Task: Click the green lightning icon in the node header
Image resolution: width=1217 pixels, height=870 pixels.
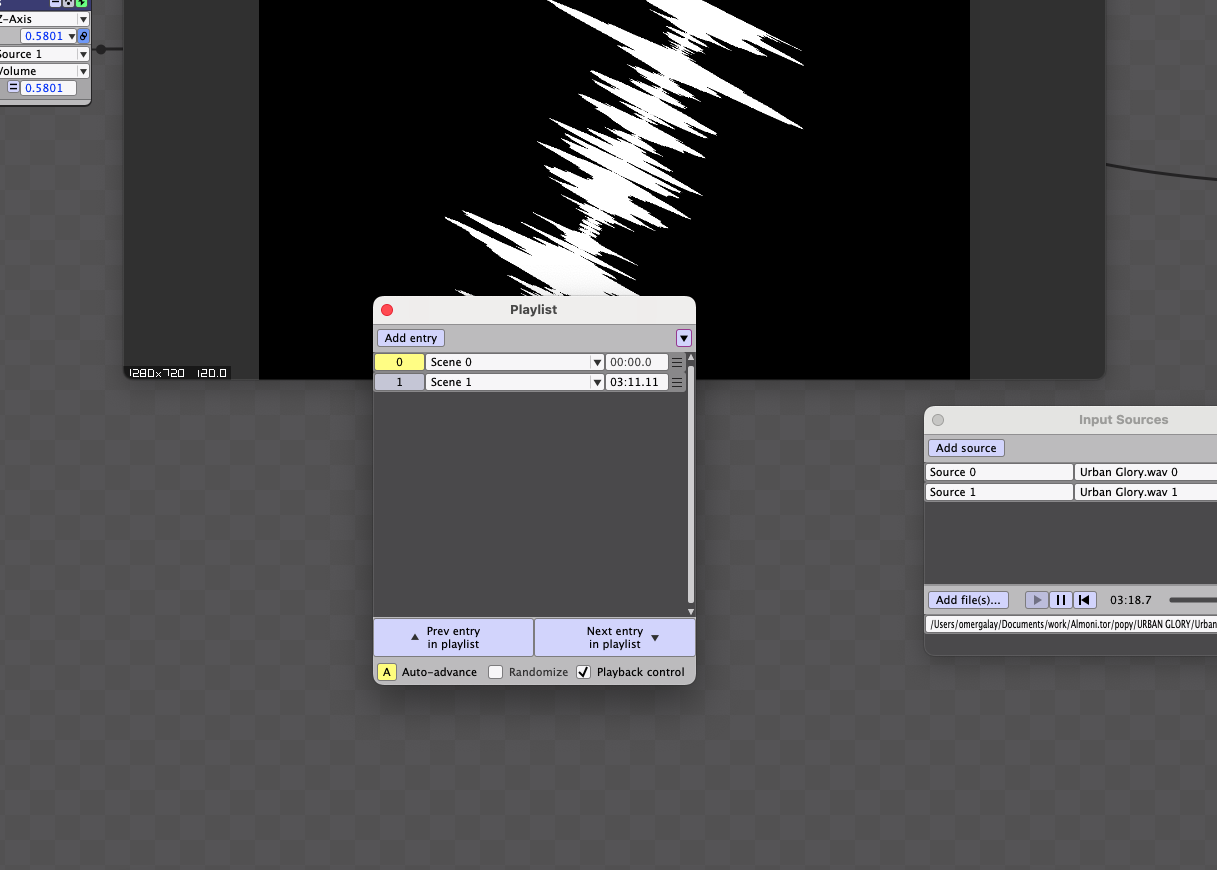Action: click(82, 3)
